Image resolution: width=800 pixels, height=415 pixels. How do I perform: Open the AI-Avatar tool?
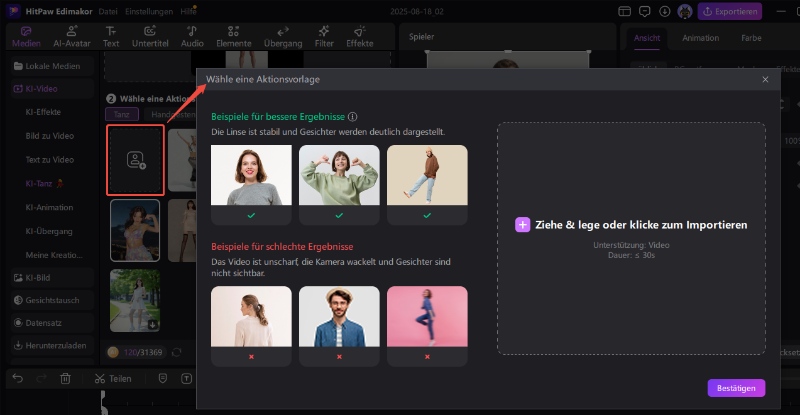72,37
